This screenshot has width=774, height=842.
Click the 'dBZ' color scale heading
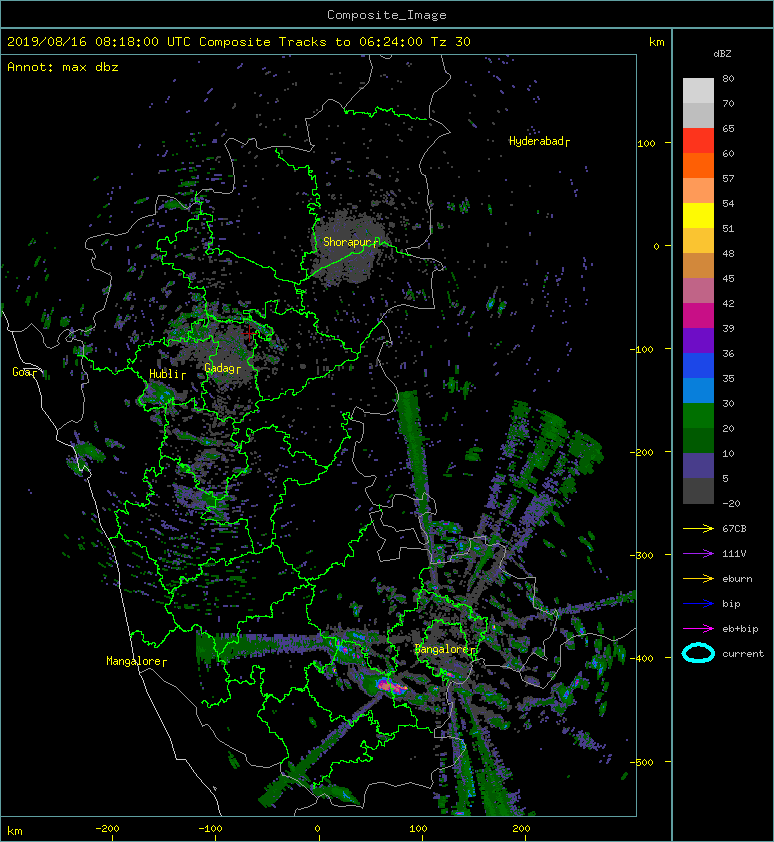tap(722, 54)
